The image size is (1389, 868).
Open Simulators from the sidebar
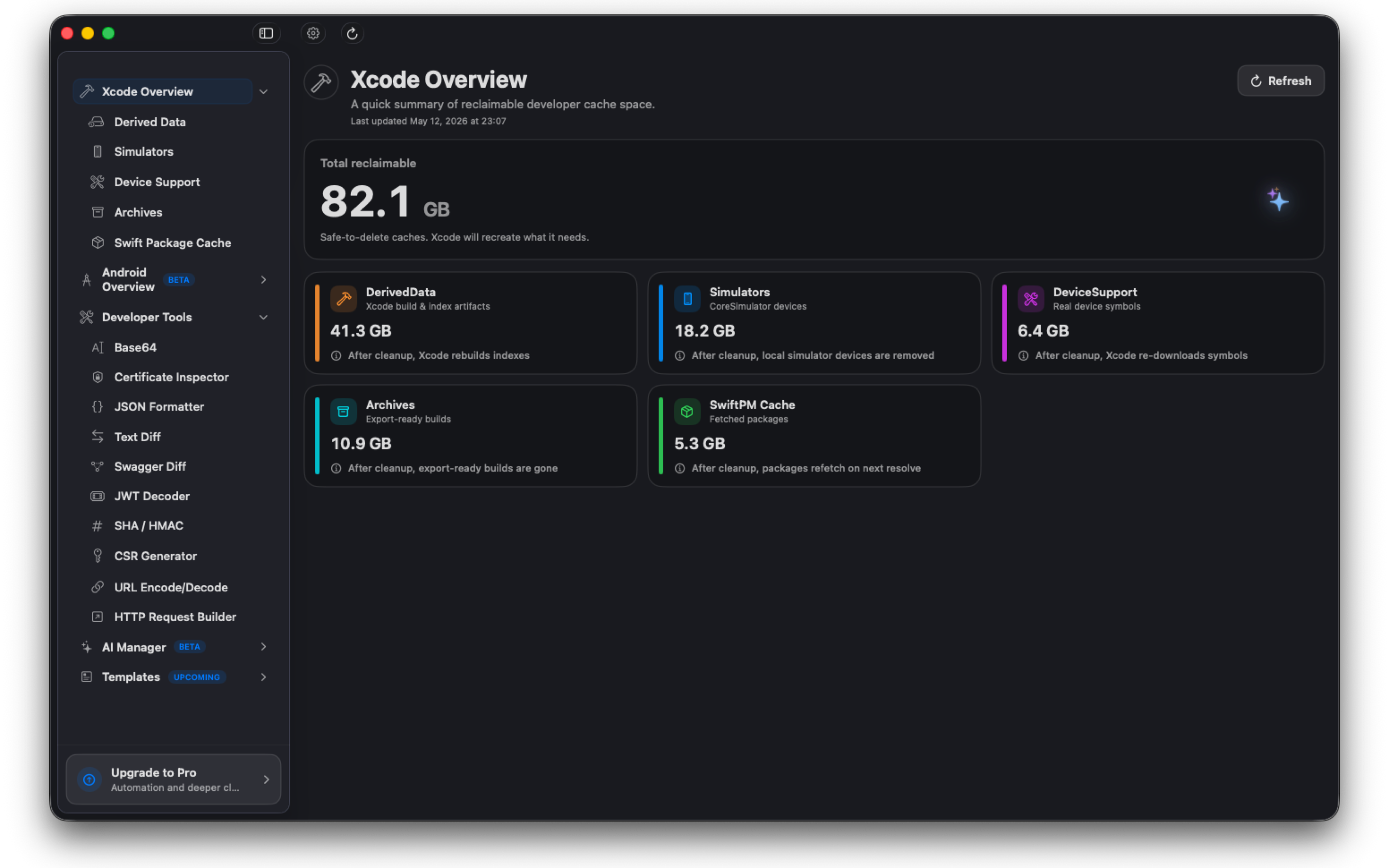pos(144,151)
